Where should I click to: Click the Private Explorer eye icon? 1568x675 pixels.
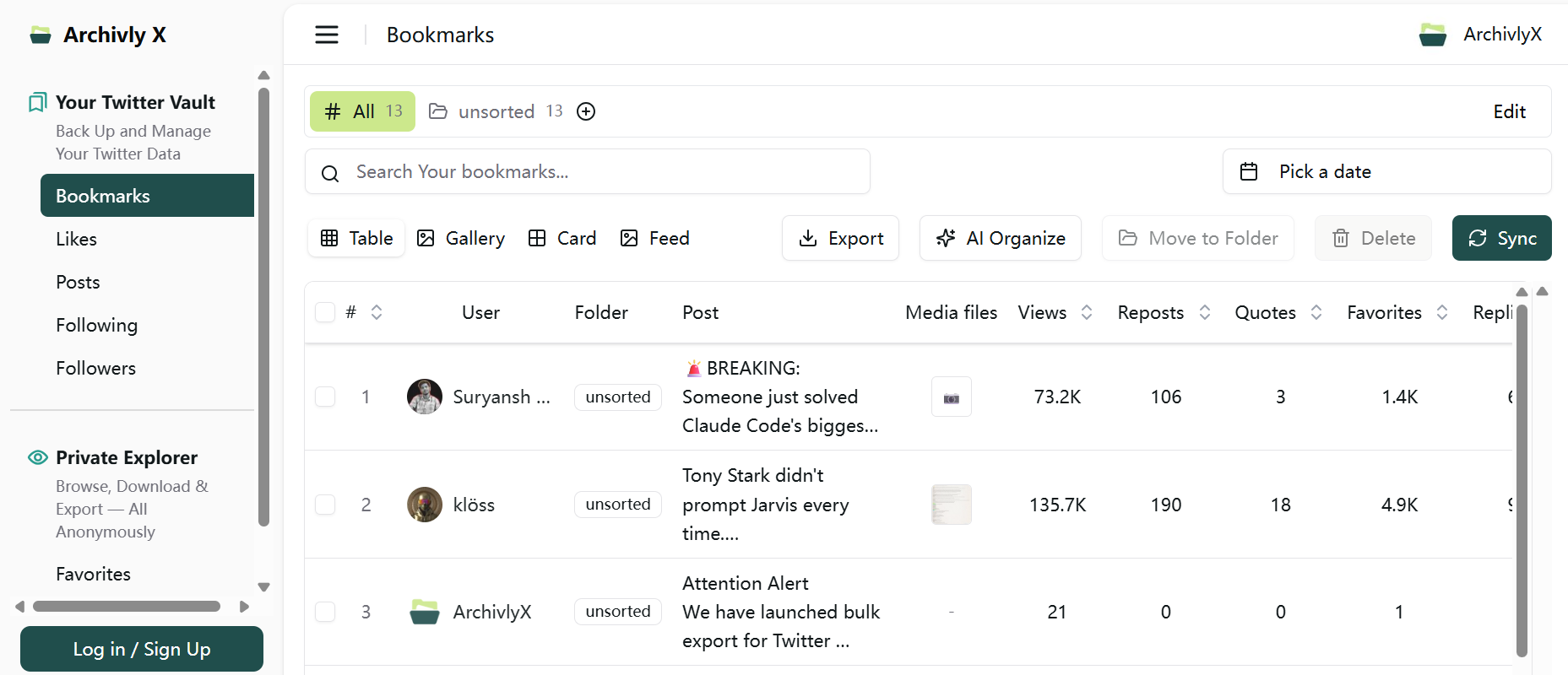pyautogui.click(x=38, y=457)
